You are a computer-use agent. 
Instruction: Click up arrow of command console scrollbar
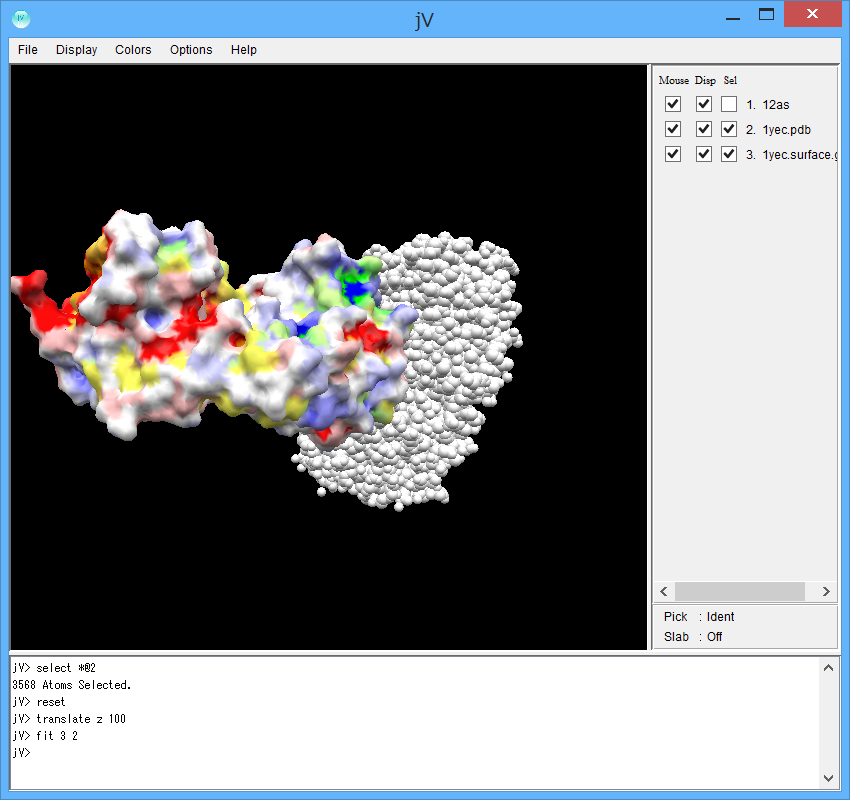click(x=828, y=668)
